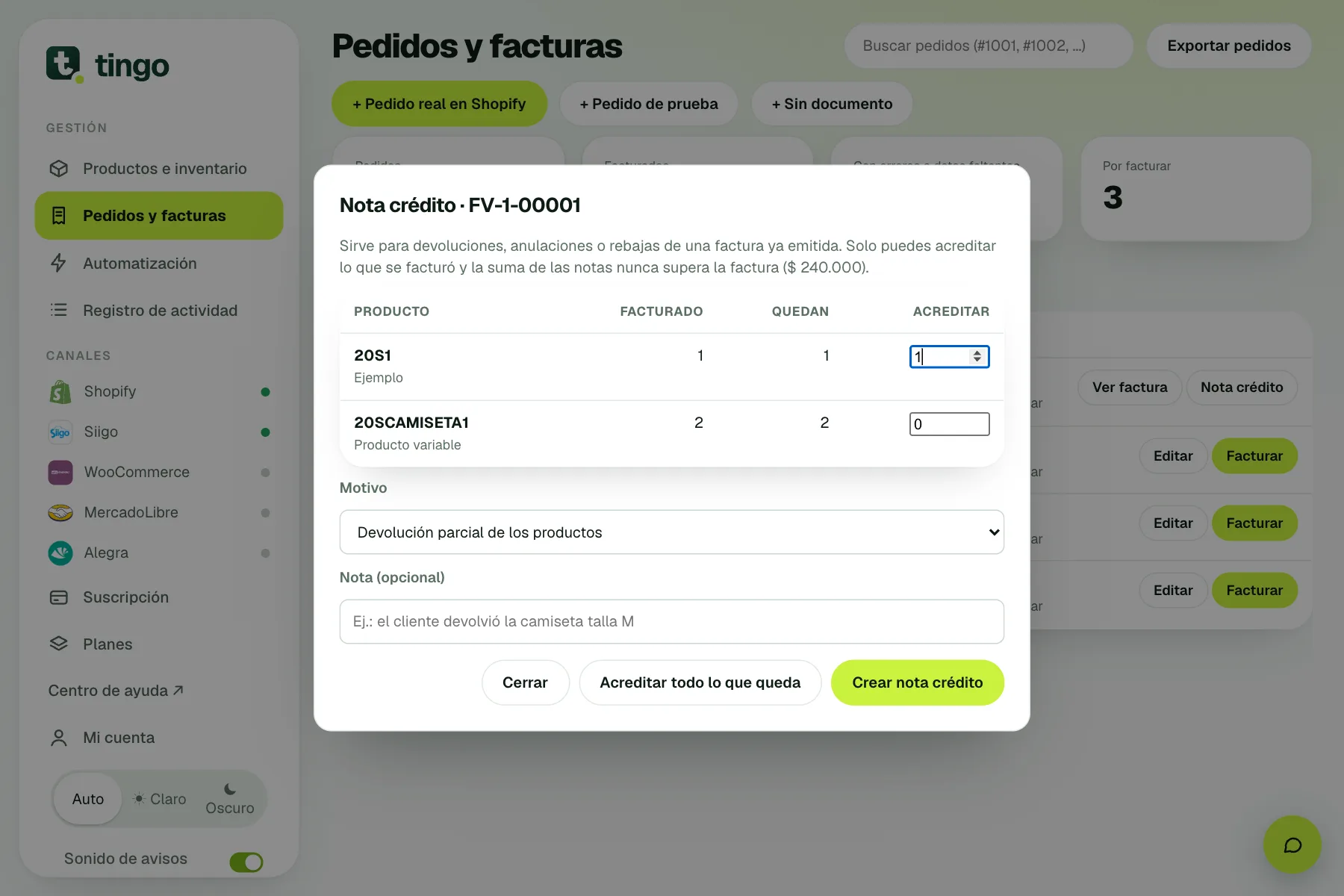Viewport: 1344px width, 896px height.
Task: Click + Sin documento button
Action: [x=832, y=104]
